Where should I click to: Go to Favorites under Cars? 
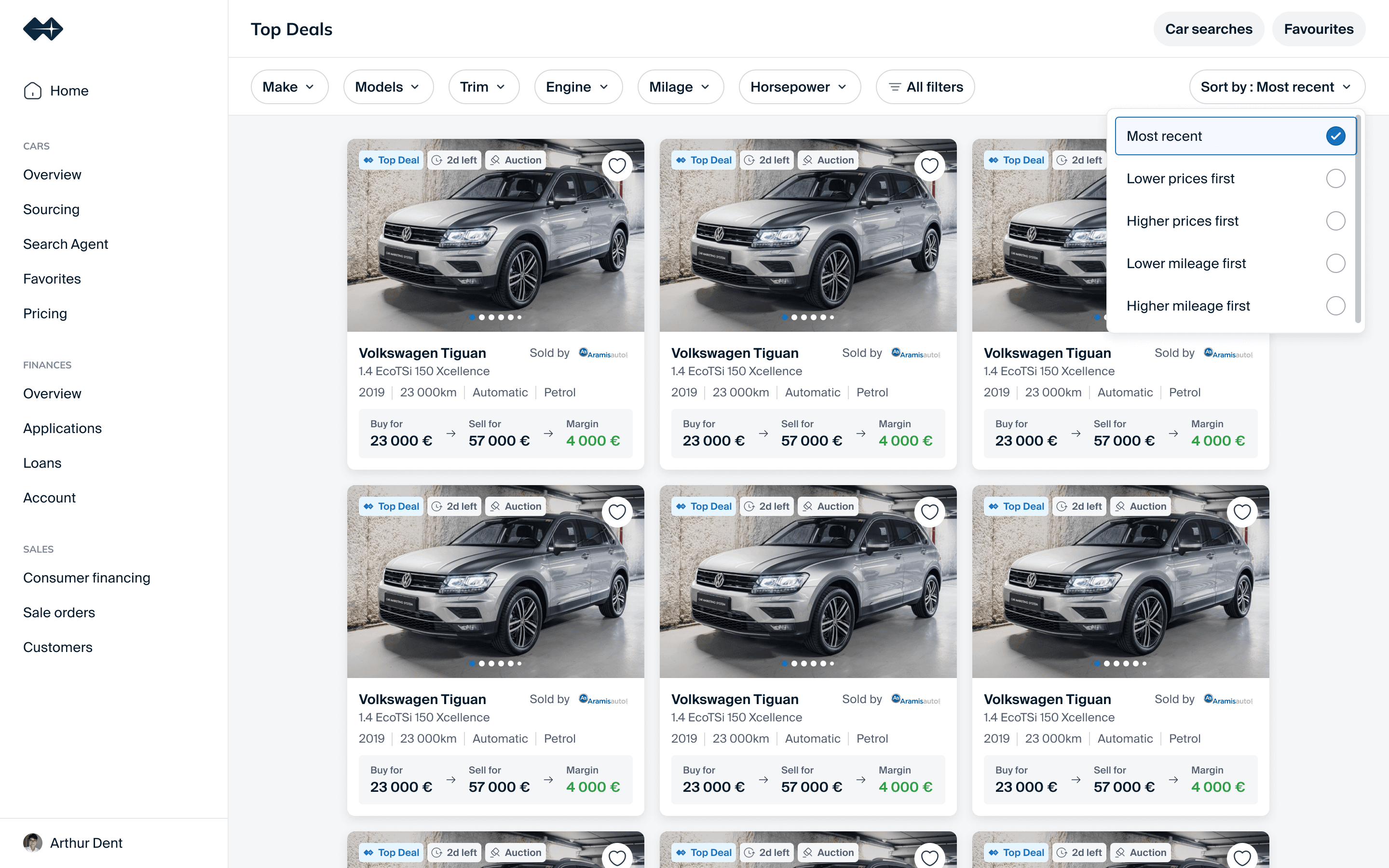(x=52, y=279)
